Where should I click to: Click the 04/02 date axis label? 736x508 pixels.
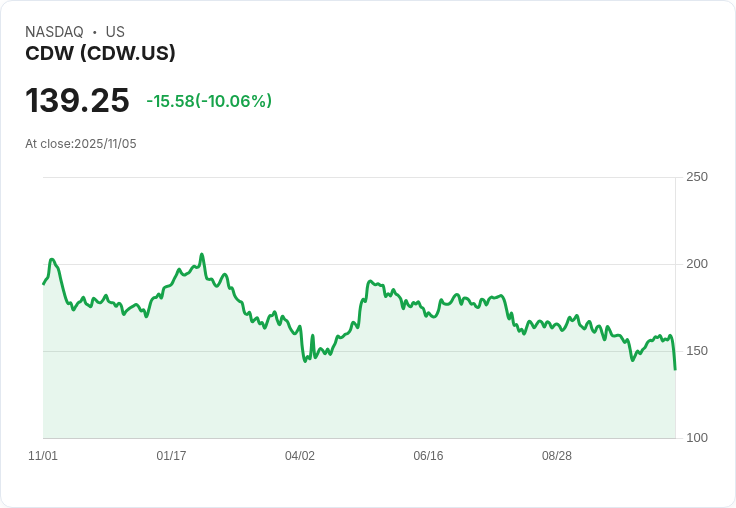click(300, 456)
